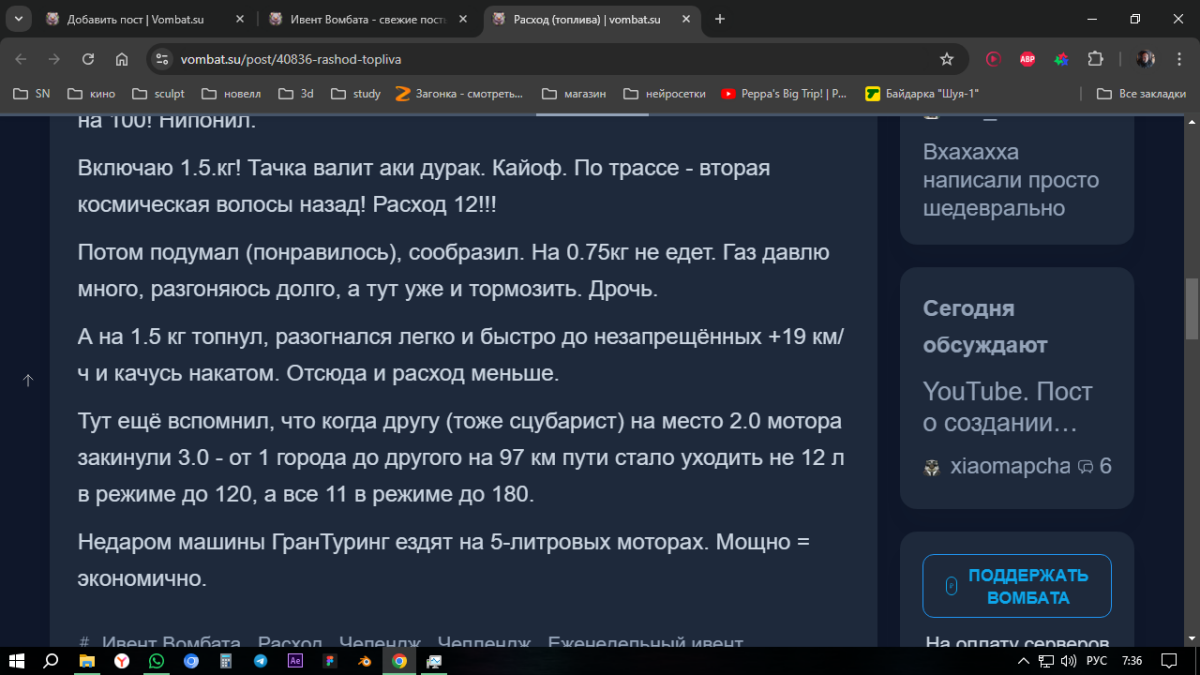Open the colorful stars extension icon
Image resolution: width=1200 pixels, height=675 pixels.
pyautogui.click(x=1061, y=59)
